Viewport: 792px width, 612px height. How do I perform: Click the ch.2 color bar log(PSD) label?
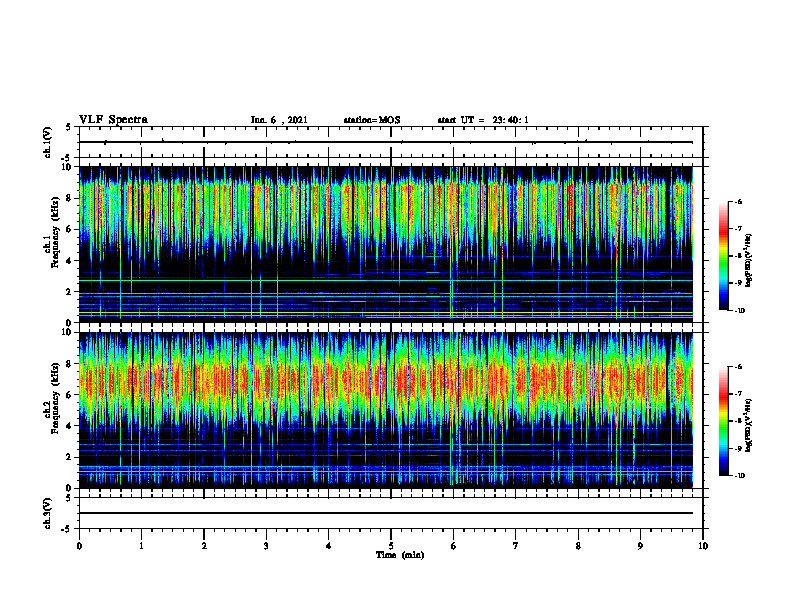click(749, 425)
